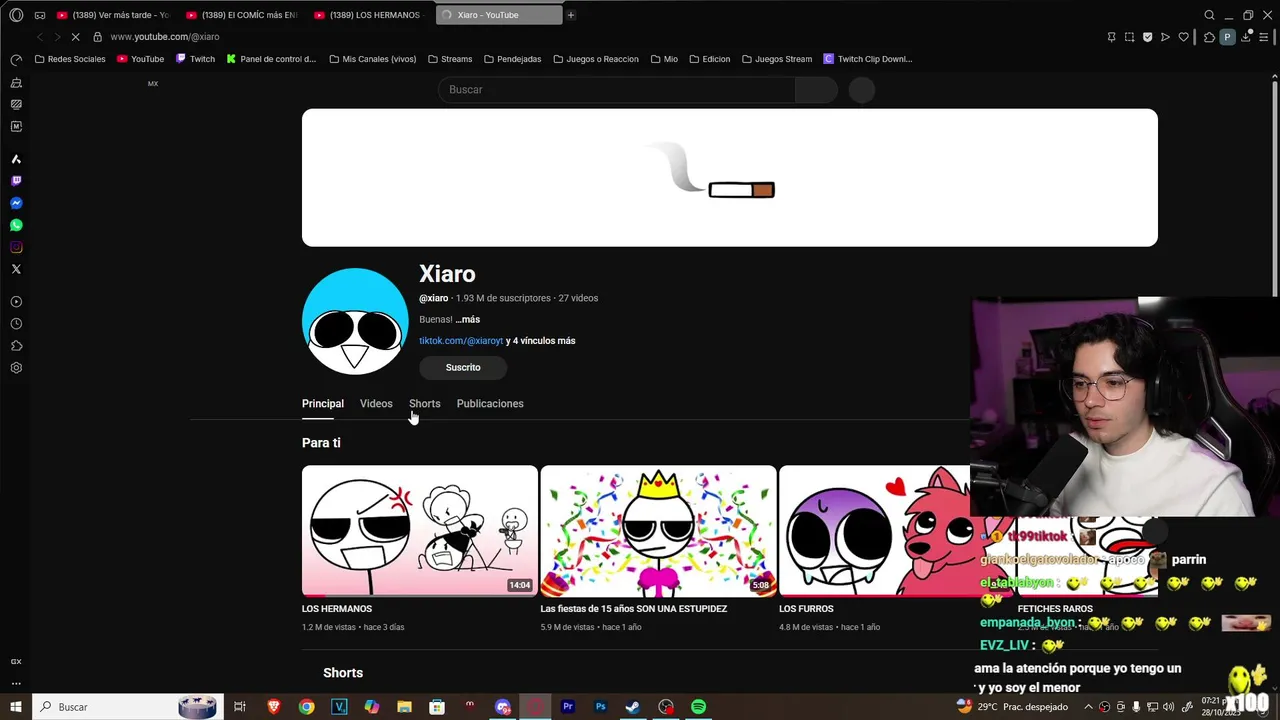Open WhatsApp in the sidebar
The height and width of the screenshot is (720, 1280).
[16, 225]
